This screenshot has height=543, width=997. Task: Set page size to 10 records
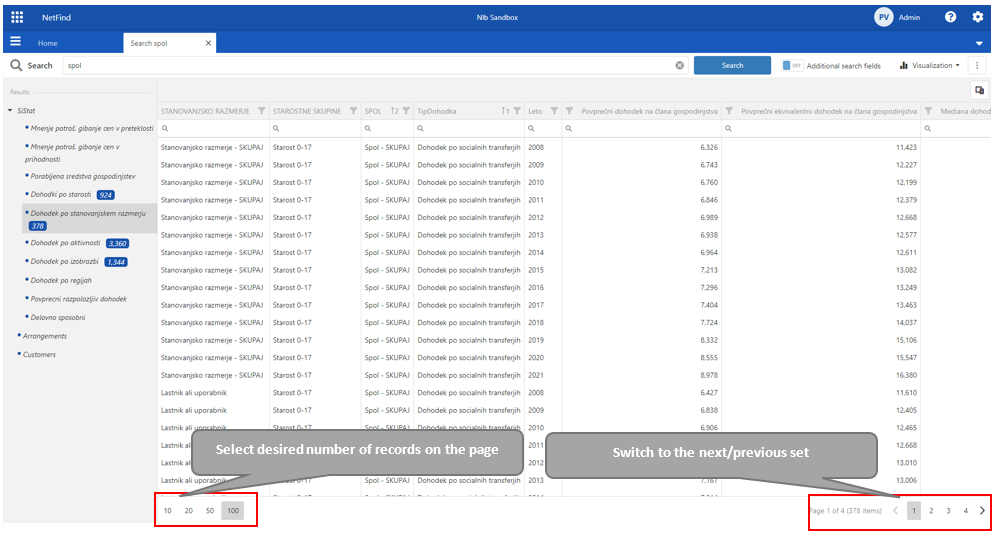(168, 510)
